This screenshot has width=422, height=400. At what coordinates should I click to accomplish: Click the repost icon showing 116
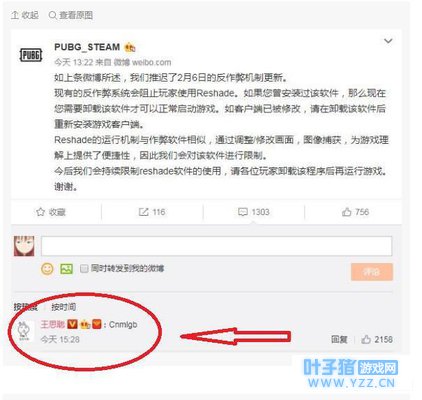[x=143, y=212]
